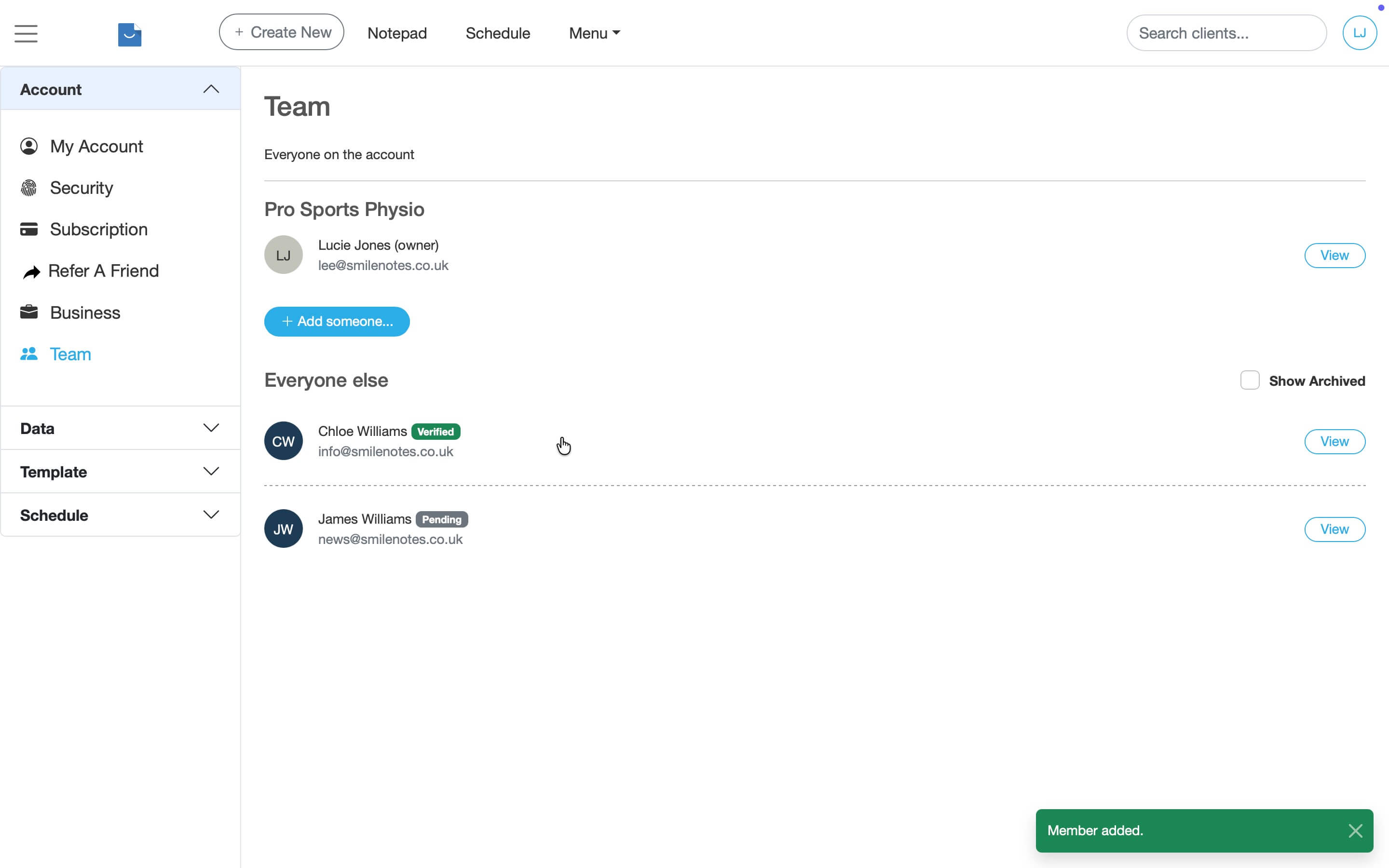Click the Refer A Friend arrow icon
Screen dimensions: 1389x868
[31, 271]
